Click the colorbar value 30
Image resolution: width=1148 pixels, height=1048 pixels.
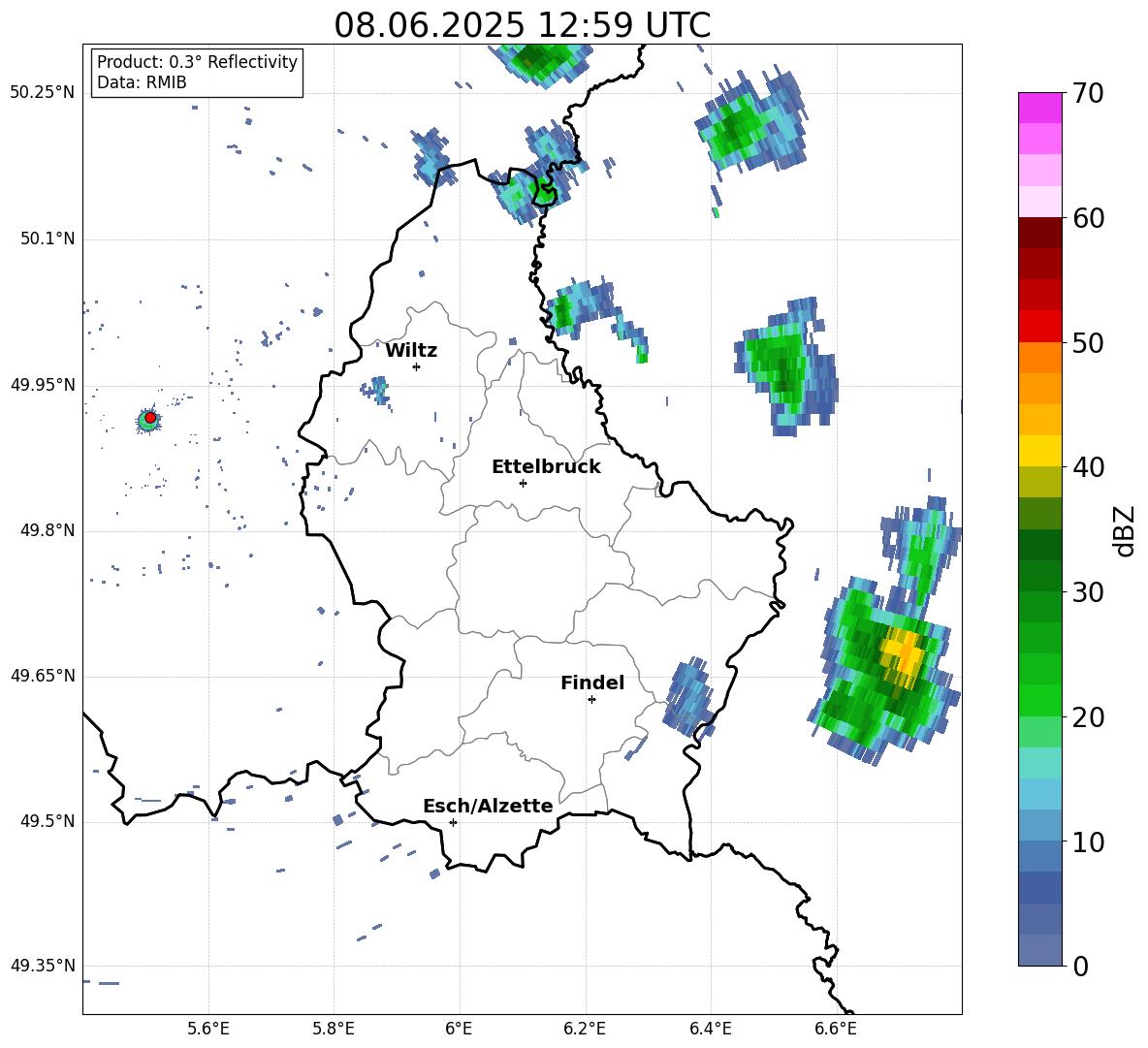point(1088,592)
